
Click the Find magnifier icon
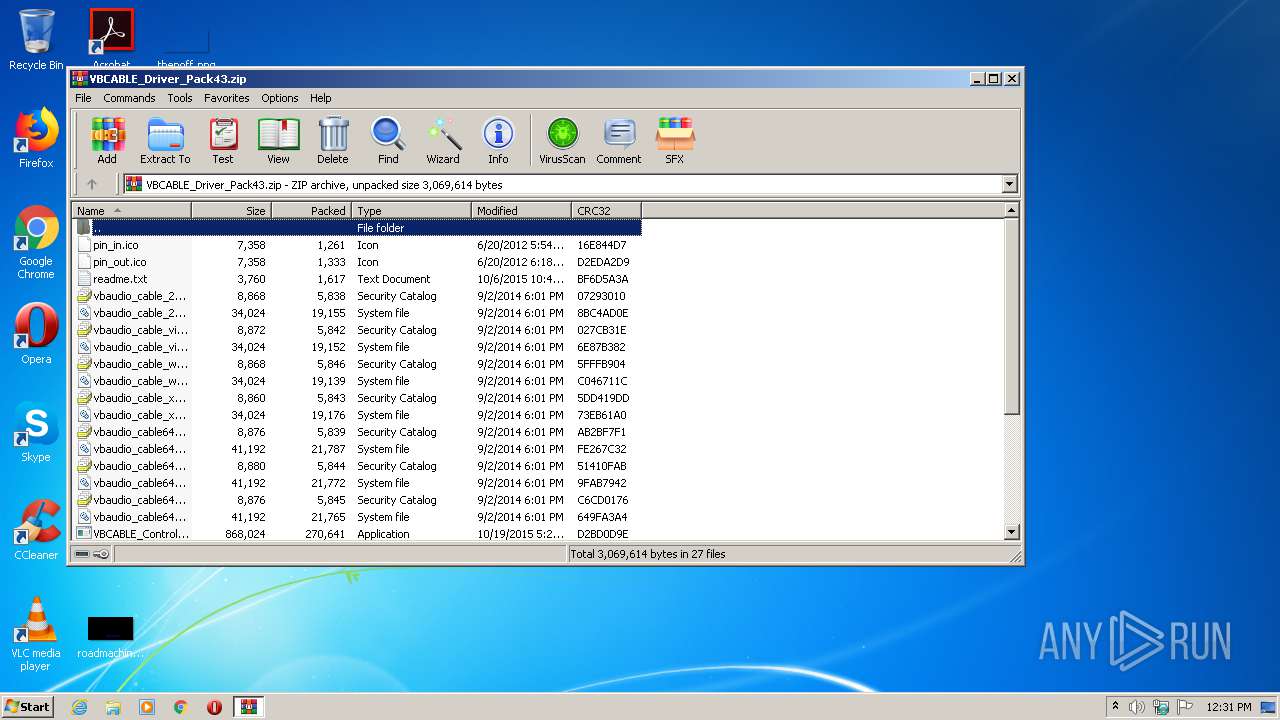[388, 140]
